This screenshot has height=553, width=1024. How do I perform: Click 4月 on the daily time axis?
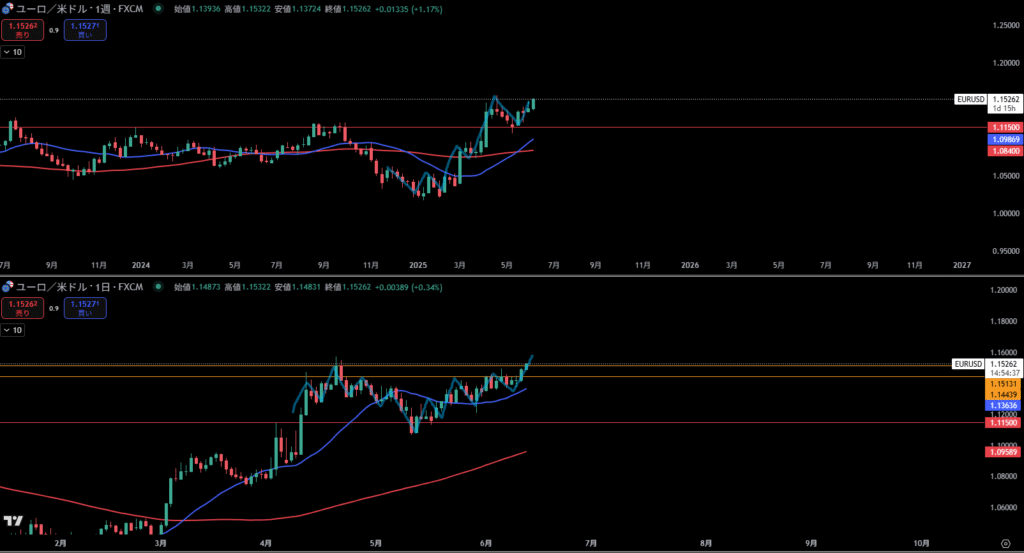point(265,543)
